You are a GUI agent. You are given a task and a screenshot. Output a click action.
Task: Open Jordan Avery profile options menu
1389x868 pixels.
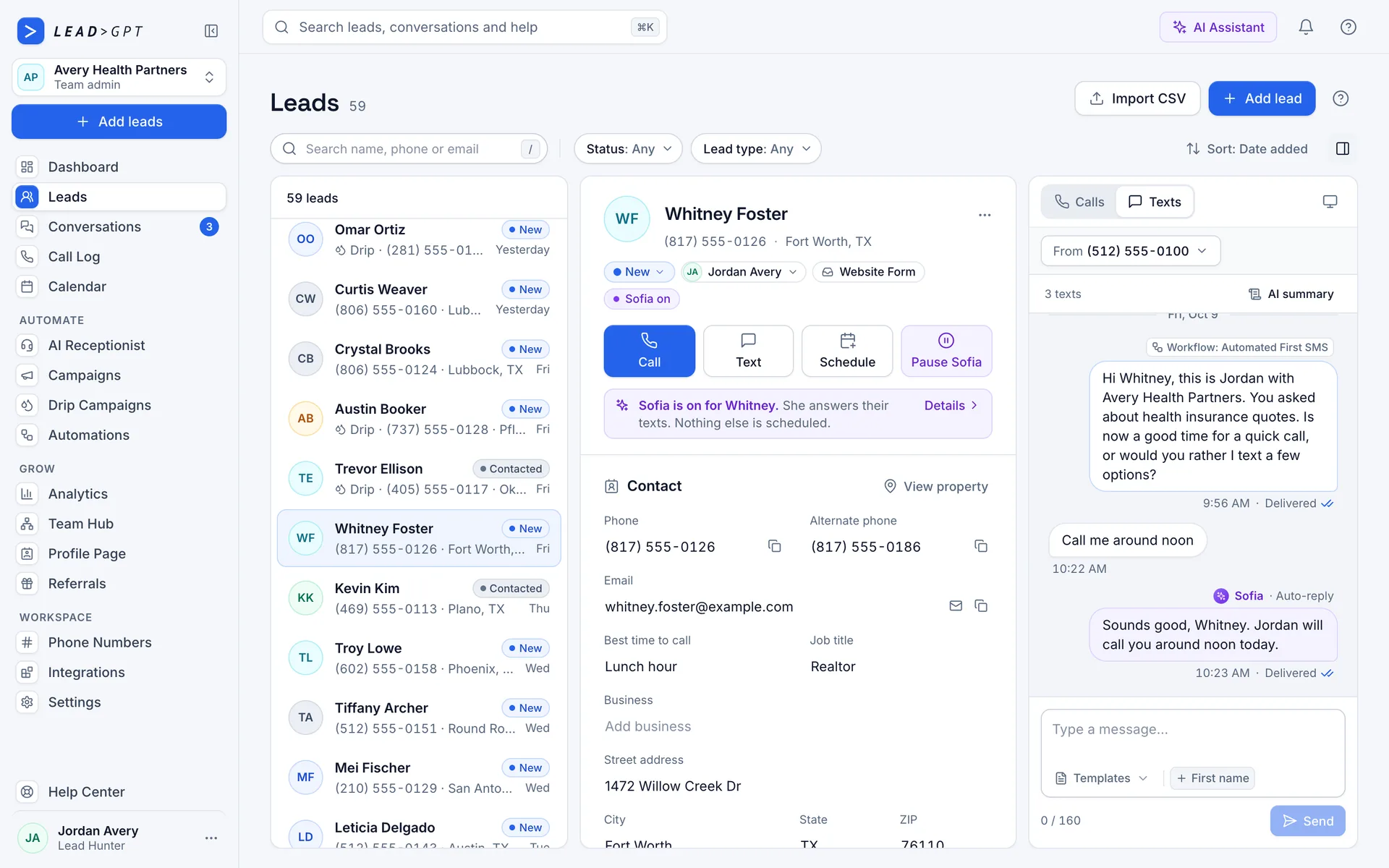coord(211,838)
